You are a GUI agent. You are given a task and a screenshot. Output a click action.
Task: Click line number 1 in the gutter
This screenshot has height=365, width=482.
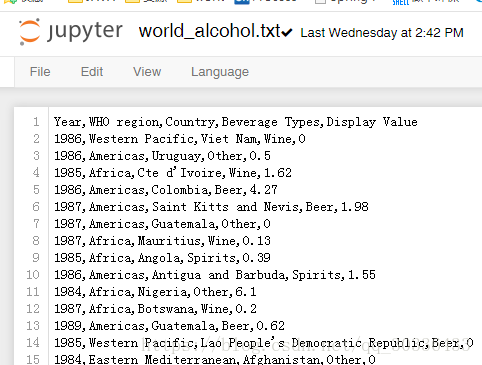pyautogui.click(x=36, y=122)
